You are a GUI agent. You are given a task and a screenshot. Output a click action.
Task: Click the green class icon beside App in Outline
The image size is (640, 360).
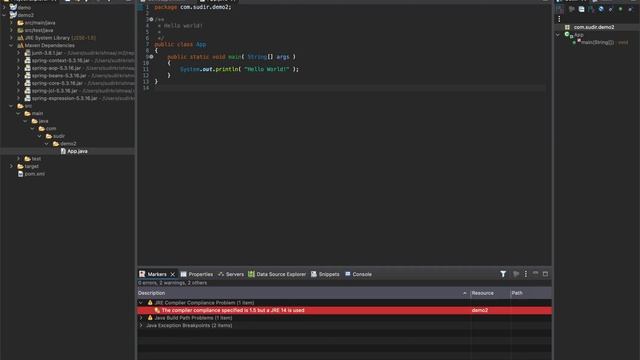pos(567,35)
